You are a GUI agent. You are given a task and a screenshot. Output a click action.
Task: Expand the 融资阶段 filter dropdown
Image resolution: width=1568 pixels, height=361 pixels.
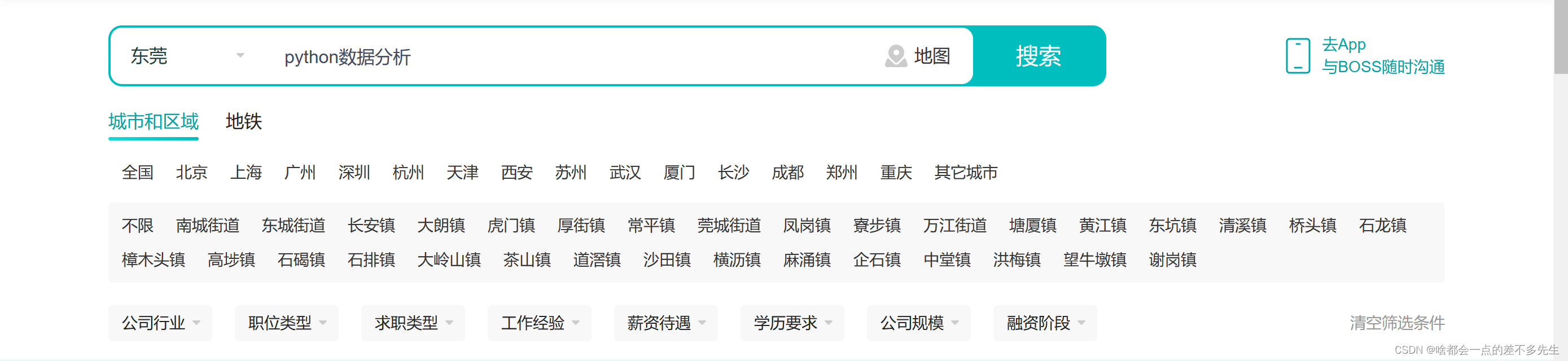pos(1045,323)
